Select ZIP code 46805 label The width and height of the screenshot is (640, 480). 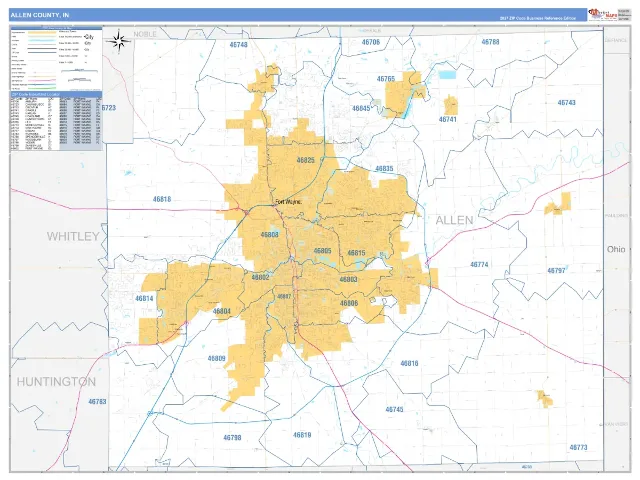[322, 251]
